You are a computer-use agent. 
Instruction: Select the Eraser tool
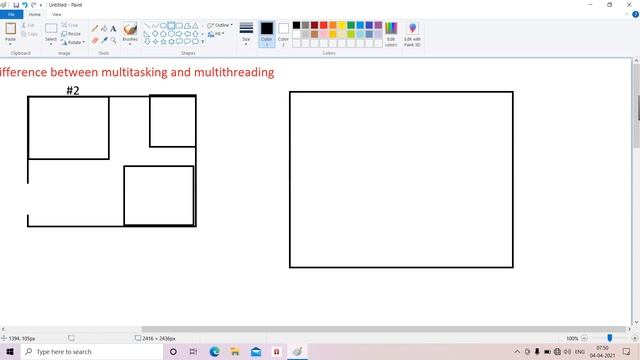95,40
